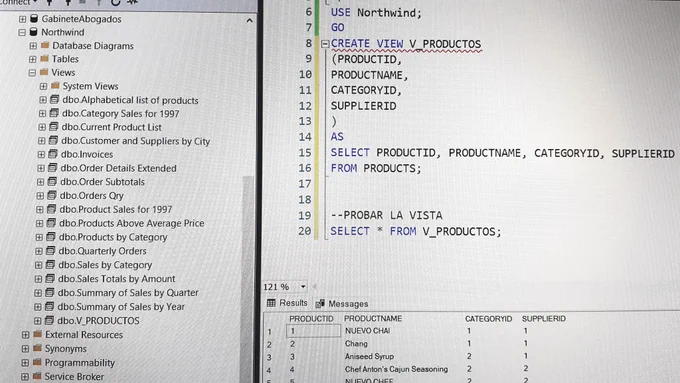
Task: Click view icon of Customer and Suppliers by City
Action: 53,141
